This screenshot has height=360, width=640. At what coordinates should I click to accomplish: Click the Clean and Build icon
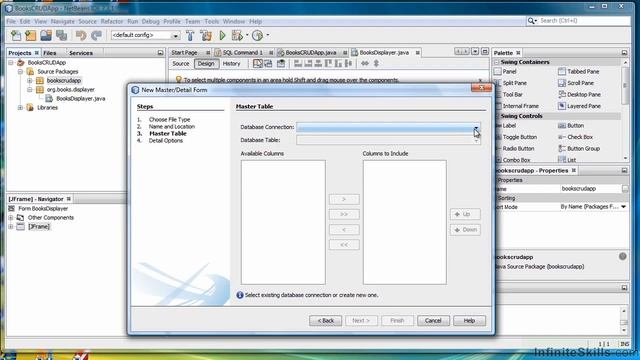pyautogui.click(x=206, y=36)
